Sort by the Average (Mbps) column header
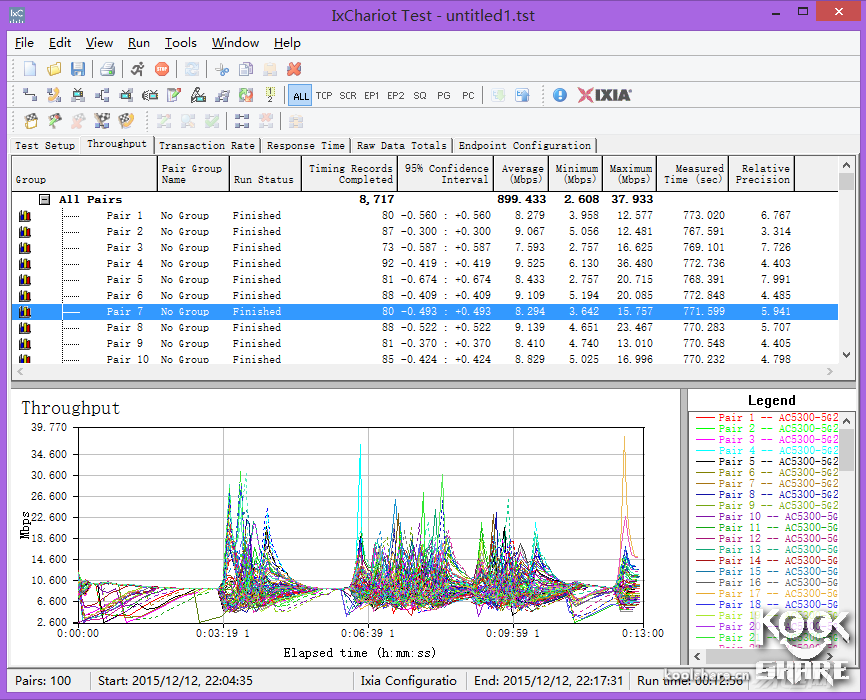The image size is (866, 700). [522, 173]
